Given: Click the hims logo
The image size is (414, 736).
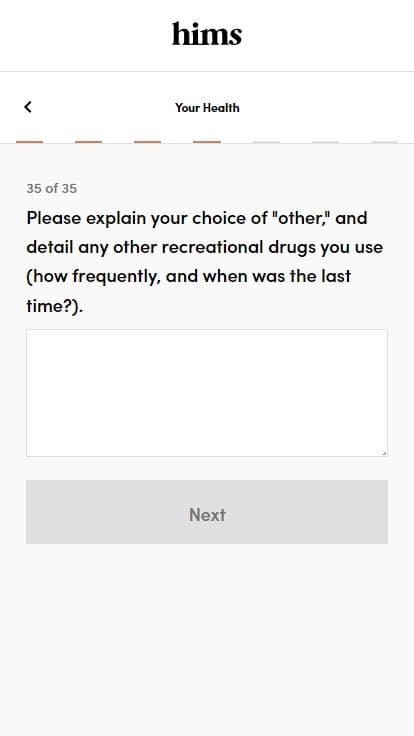Looking at the screenshot, I should 207,34.
